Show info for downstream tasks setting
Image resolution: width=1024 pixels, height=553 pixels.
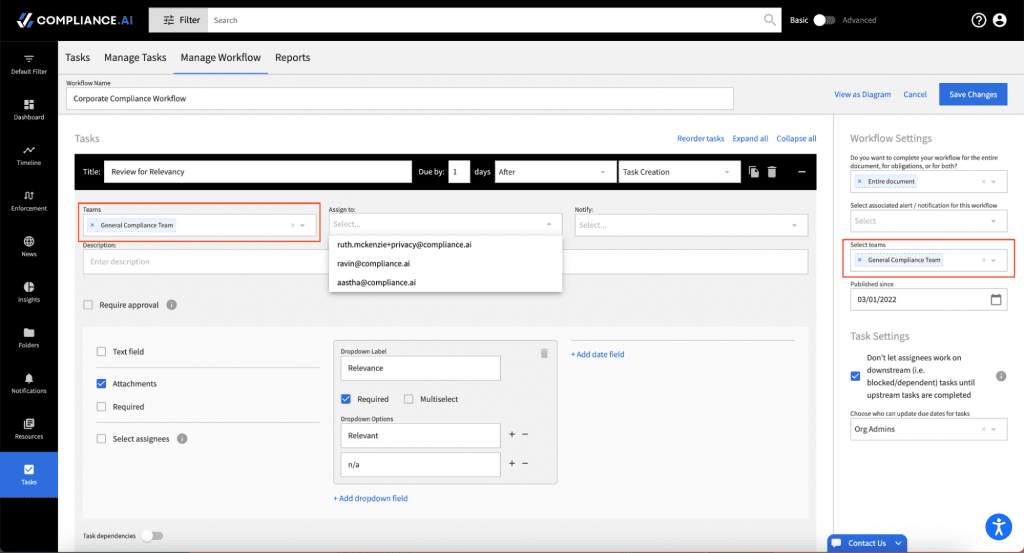(1000, 376)
